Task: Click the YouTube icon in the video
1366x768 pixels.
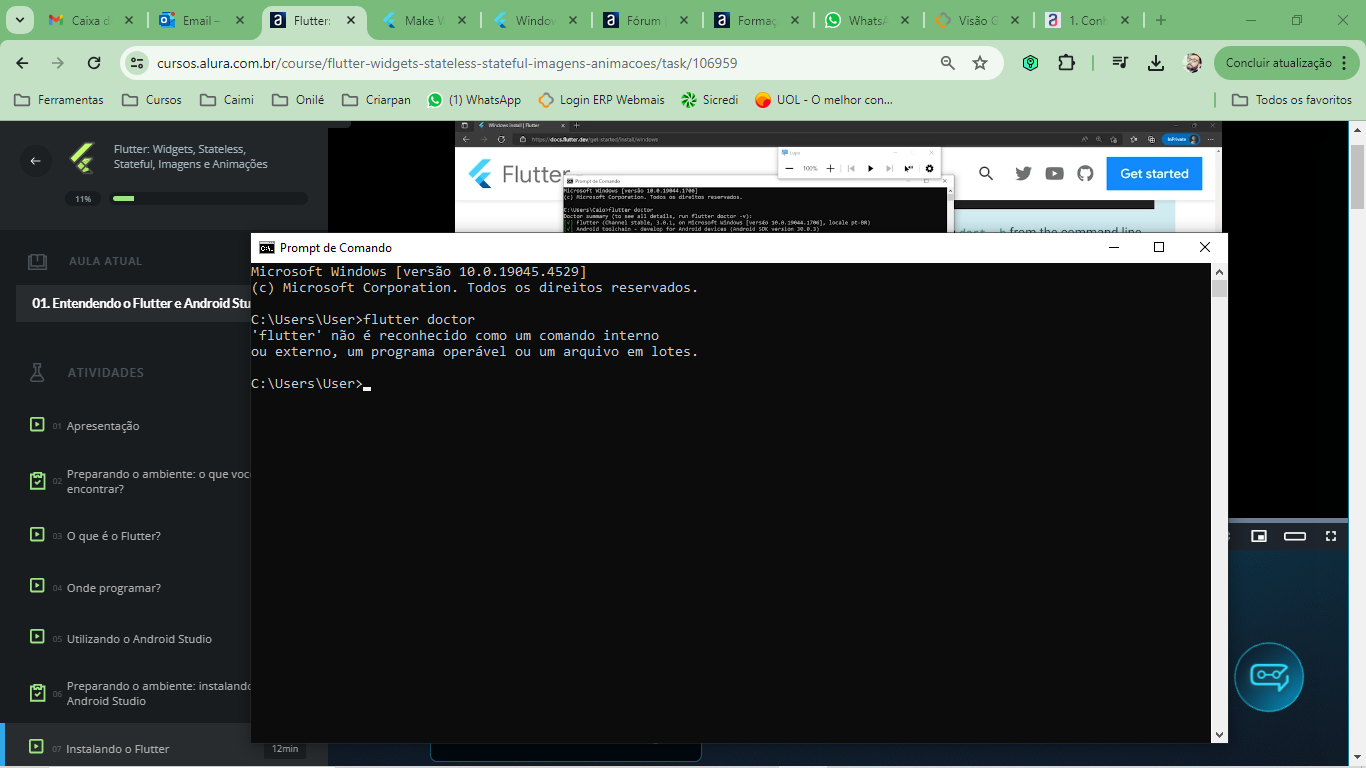Action: [x=1054, y=174]
